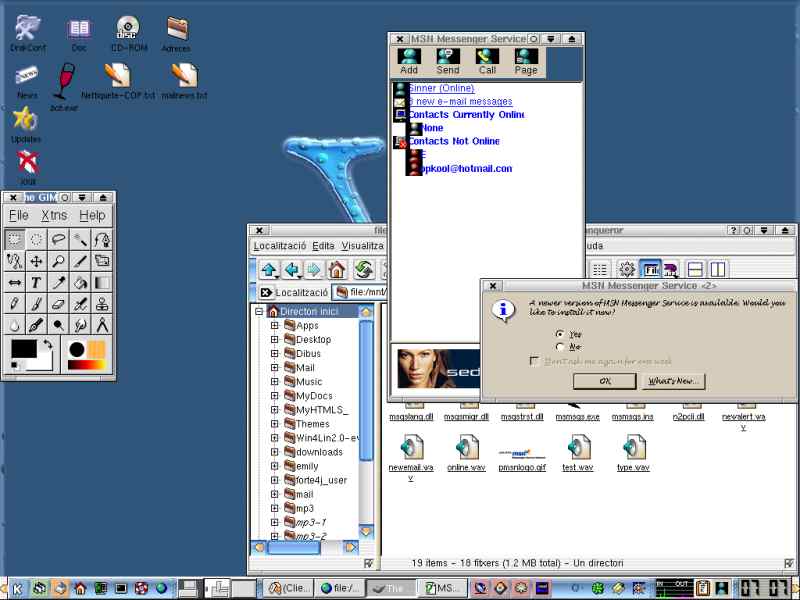Open the new e-mail messages link
This screenshot has height=600, width=800.
(461, 101)
